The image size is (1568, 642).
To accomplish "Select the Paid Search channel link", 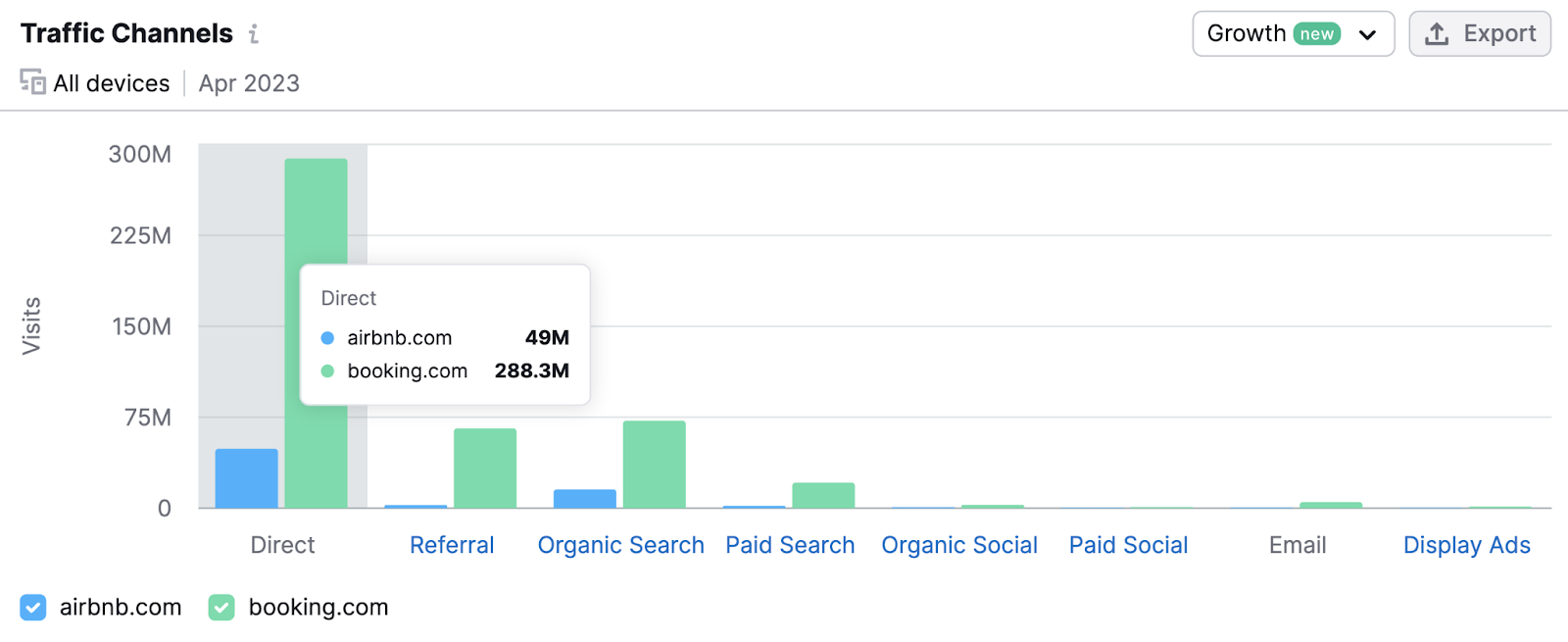I will 790,545.
